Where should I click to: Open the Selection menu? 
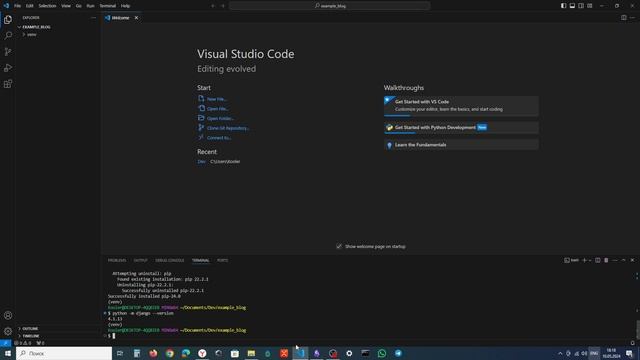(47, 6)
